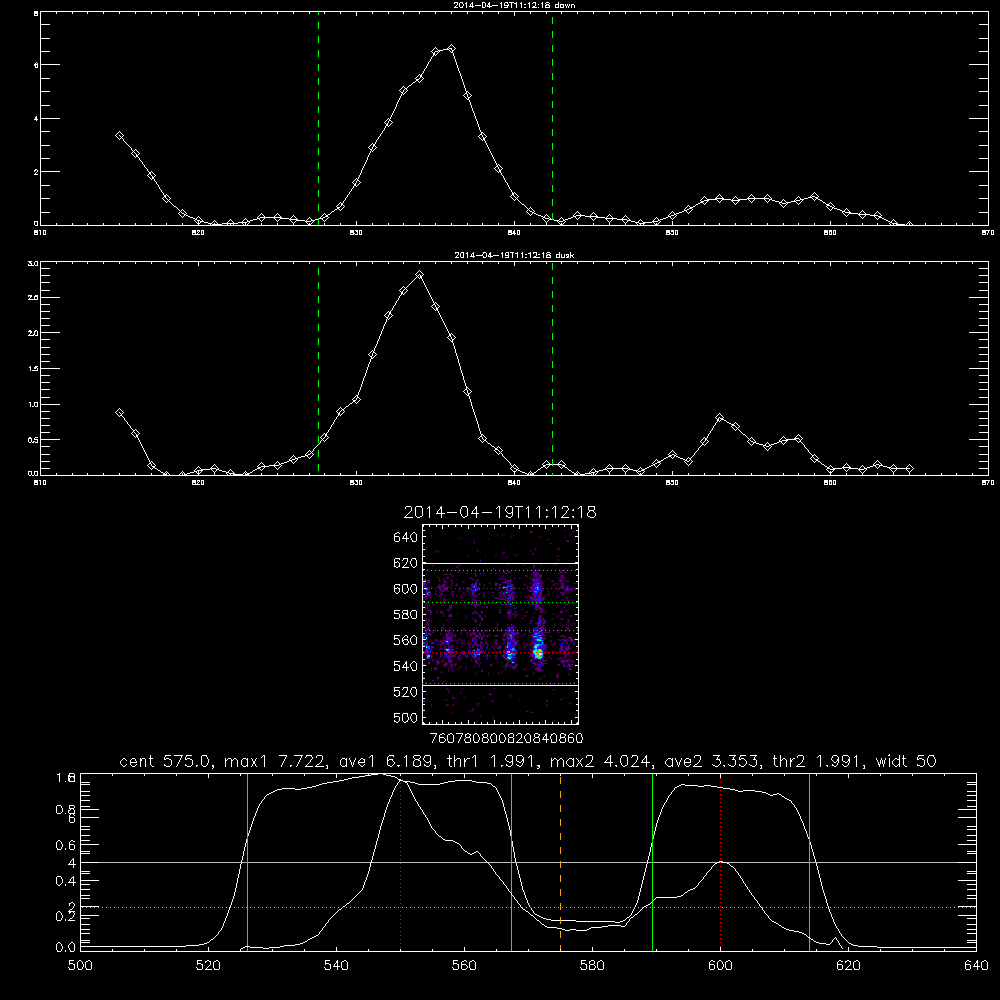Image resolution: width=1000 pixels, height=1000 pixels.
Task: Click the brightest green spot in heatmap
Action: click(539, 654)
